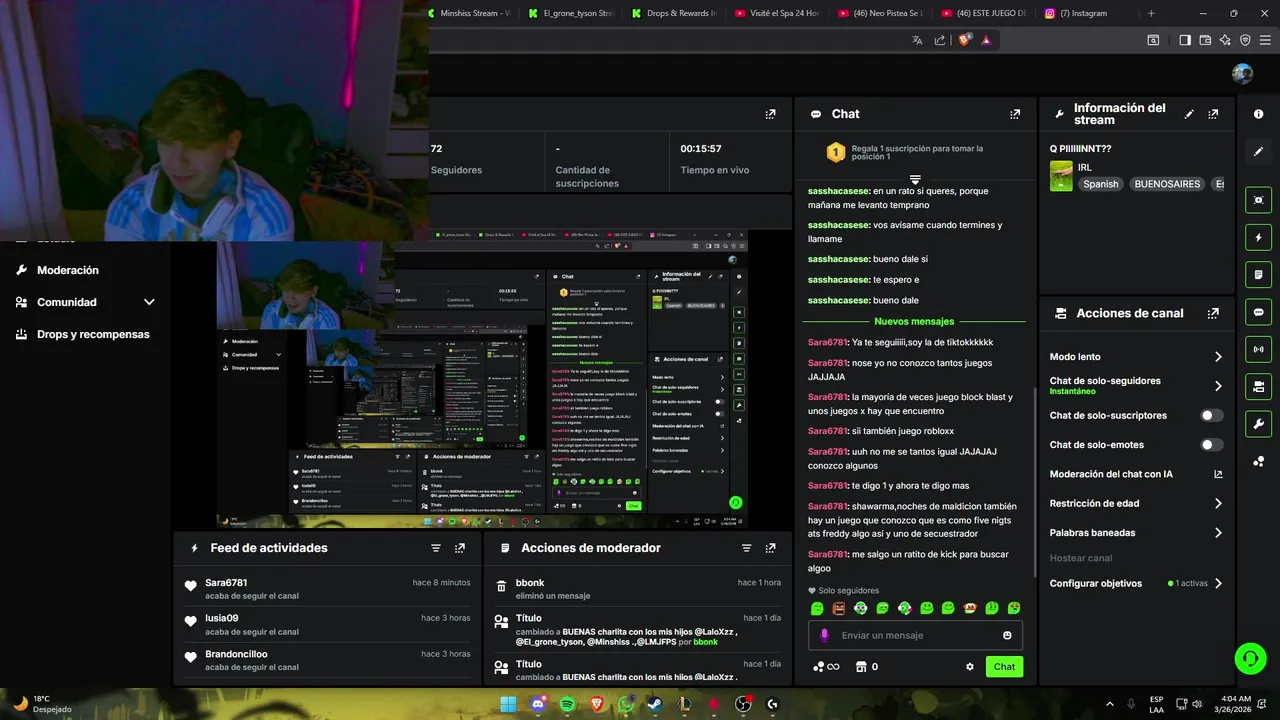This screenshot has height=720, width=1280.
Task: Toggle the channel actions icon in right sidebar
Action: (x=1258, y=386)
